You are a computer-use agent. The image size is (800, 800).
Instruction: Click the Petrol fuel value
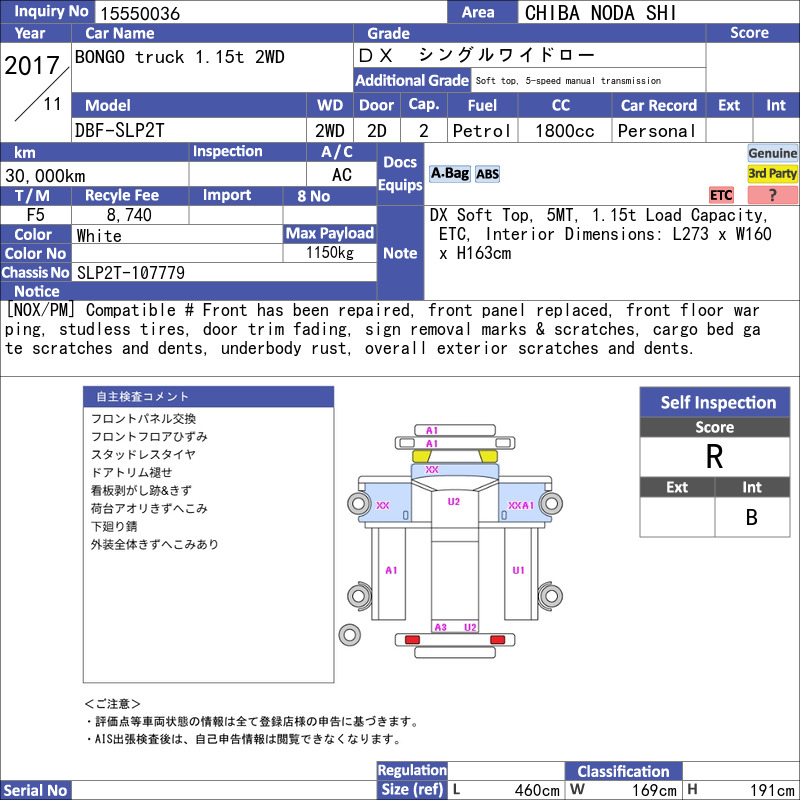point(481,131)
